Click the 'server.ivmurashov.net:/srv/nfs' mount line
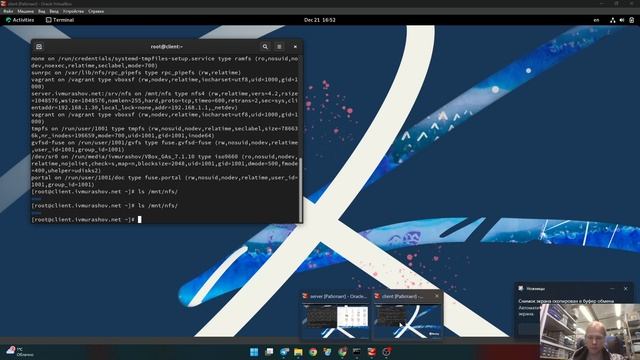This screenshot has width=640, height=360. coord(165,101)
